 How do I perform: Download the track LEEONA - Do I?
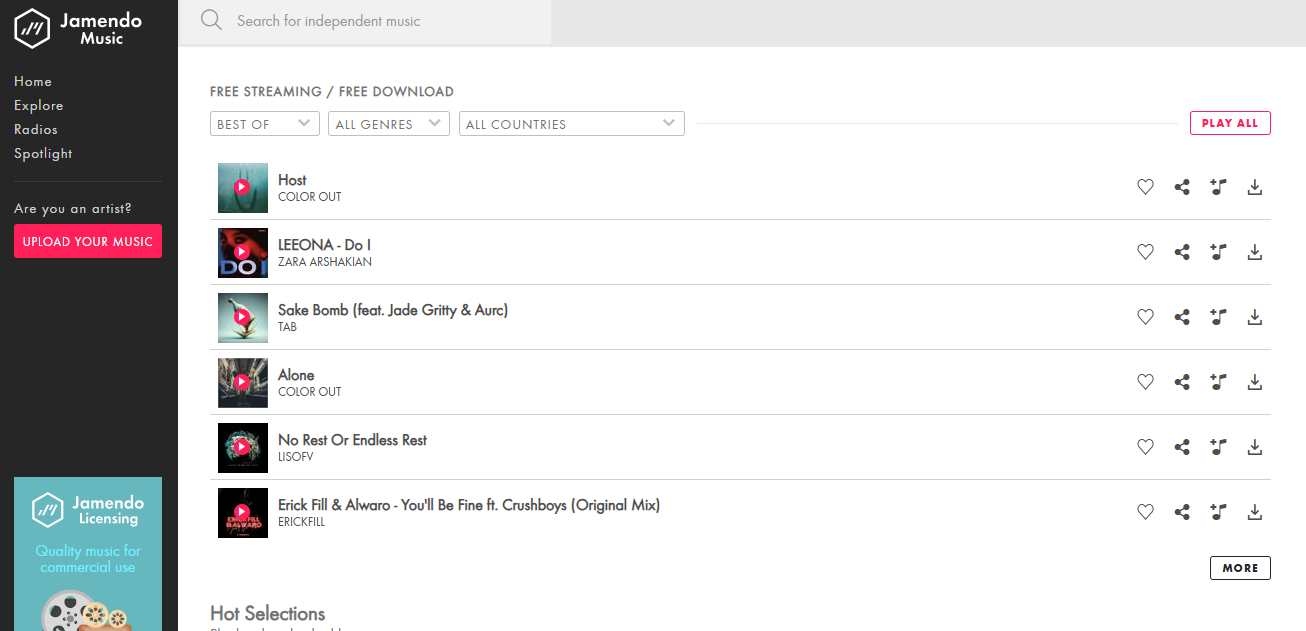(x=1255, y=252)
